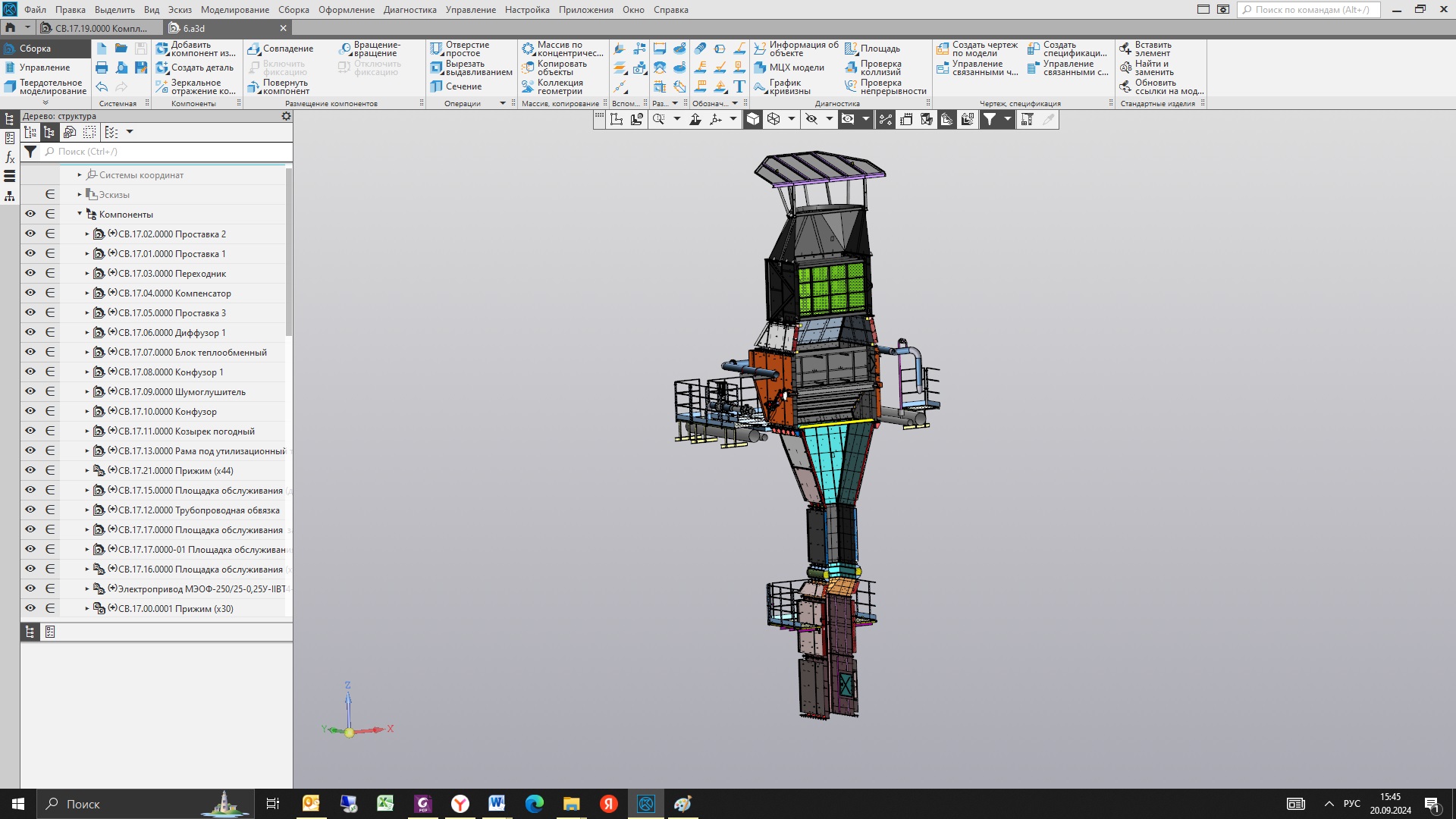1456x819 pixels.
Task: Click the shaded display mode cube icon
Action: (x=753, y=119)
